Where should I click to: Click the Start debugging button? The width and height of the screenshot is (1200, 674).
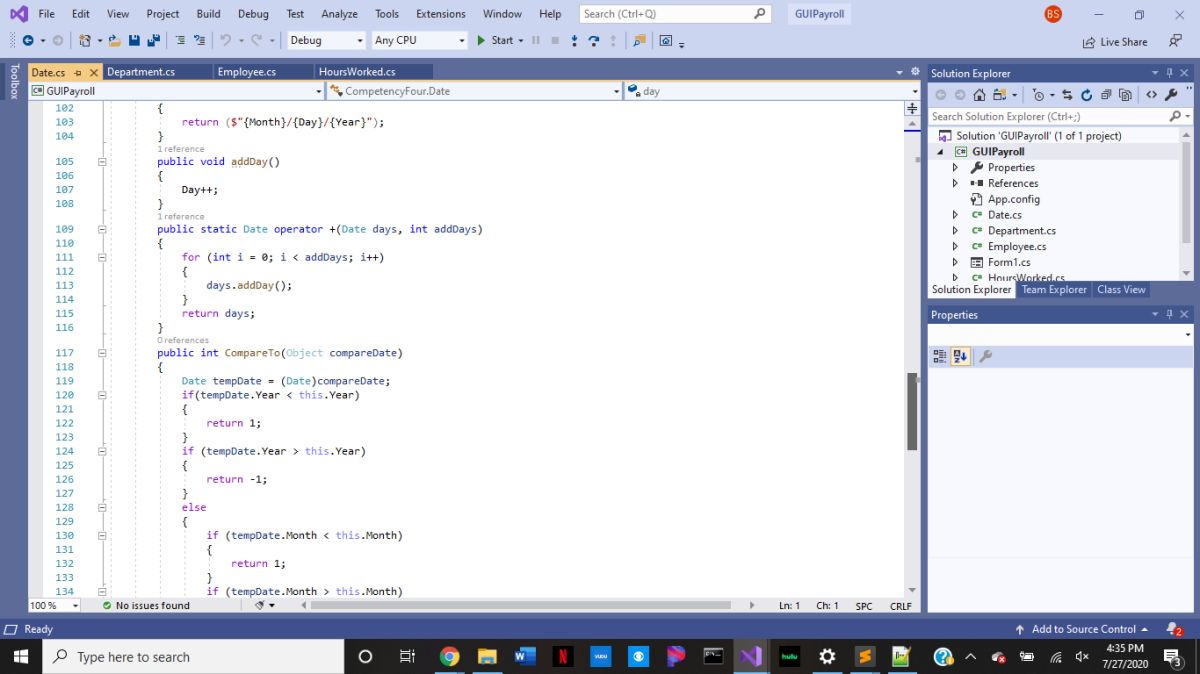point(494,40)
